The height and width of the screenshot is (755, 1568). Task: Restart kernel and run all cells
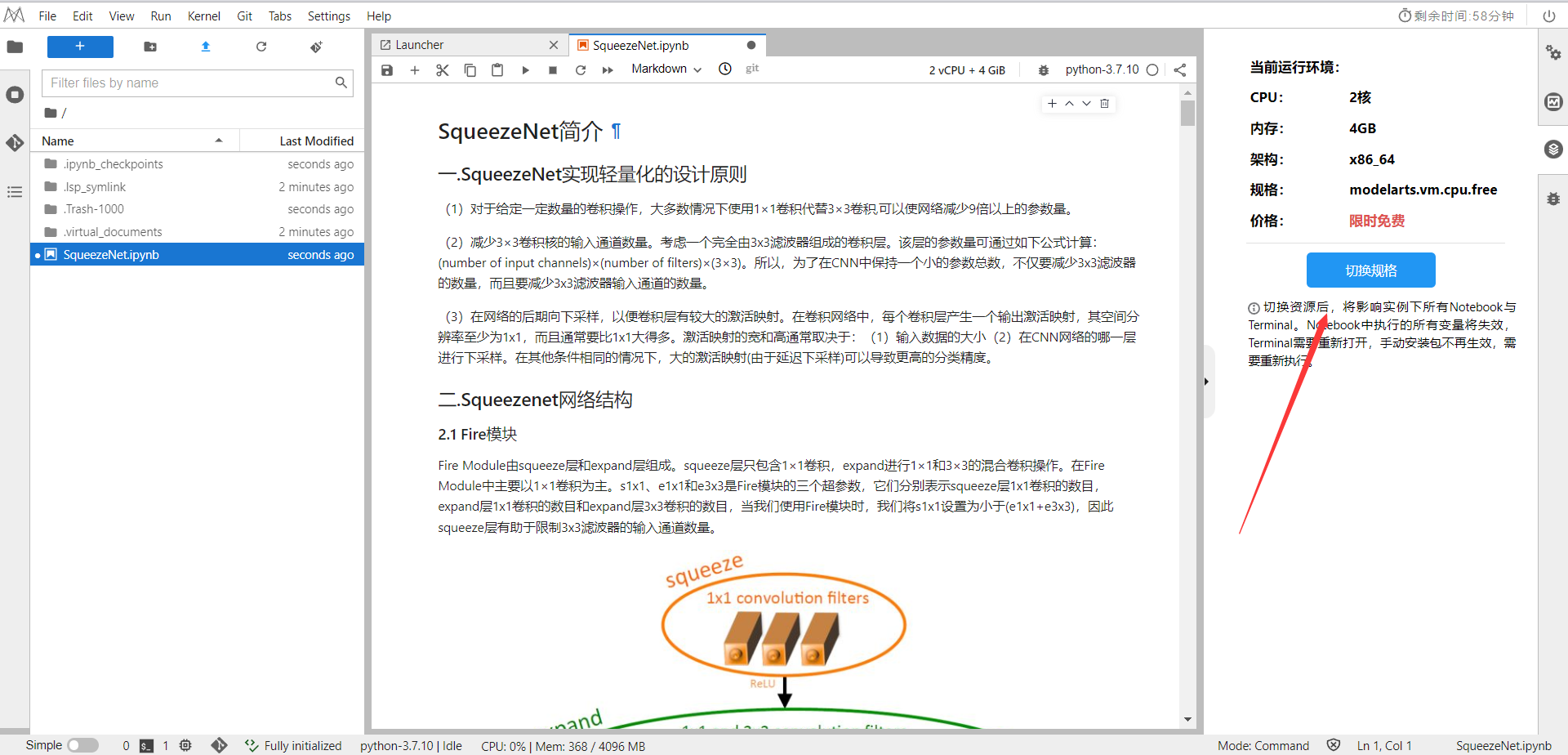(608, 70)
